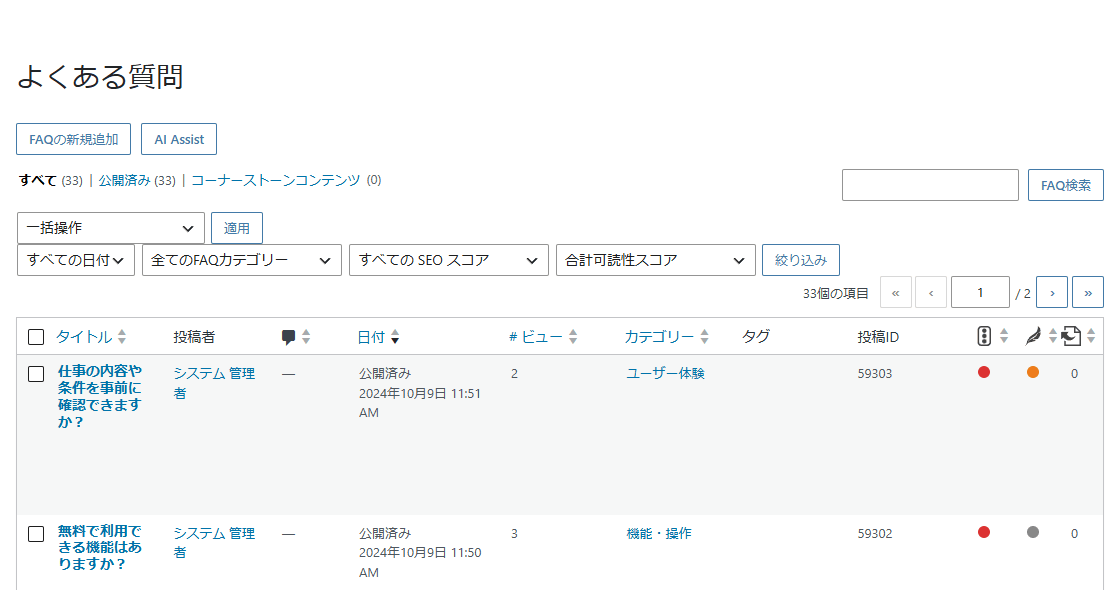Click the FAQ検索 search button

click(1066, 185)
